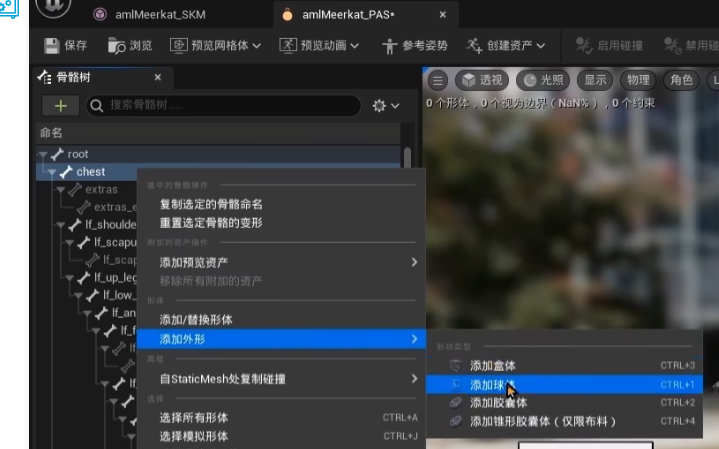Close the amlMeerkat_PAS tab
The height and width of the screenshot is (449, 719).
click(x=442, y=15)
